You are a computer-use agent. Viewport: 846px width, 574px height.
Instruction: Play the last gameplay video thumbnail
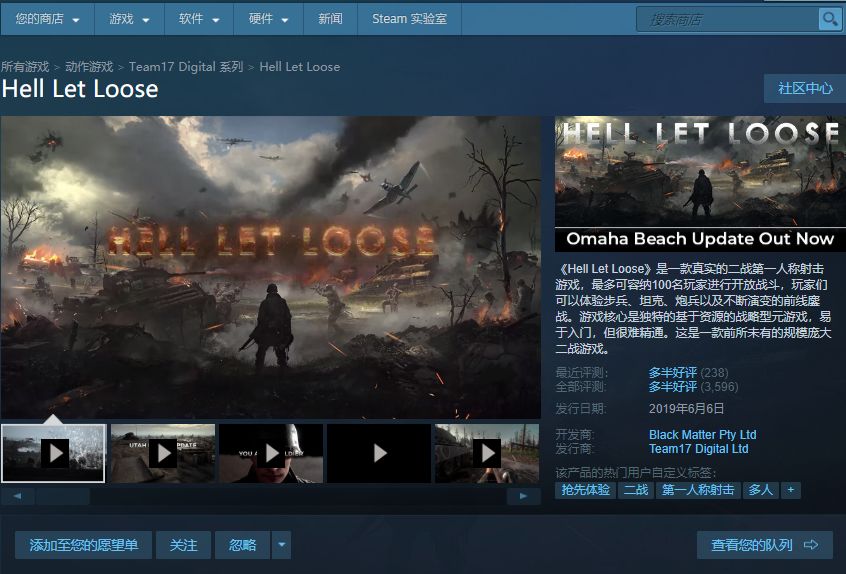(x=487, y=453)
